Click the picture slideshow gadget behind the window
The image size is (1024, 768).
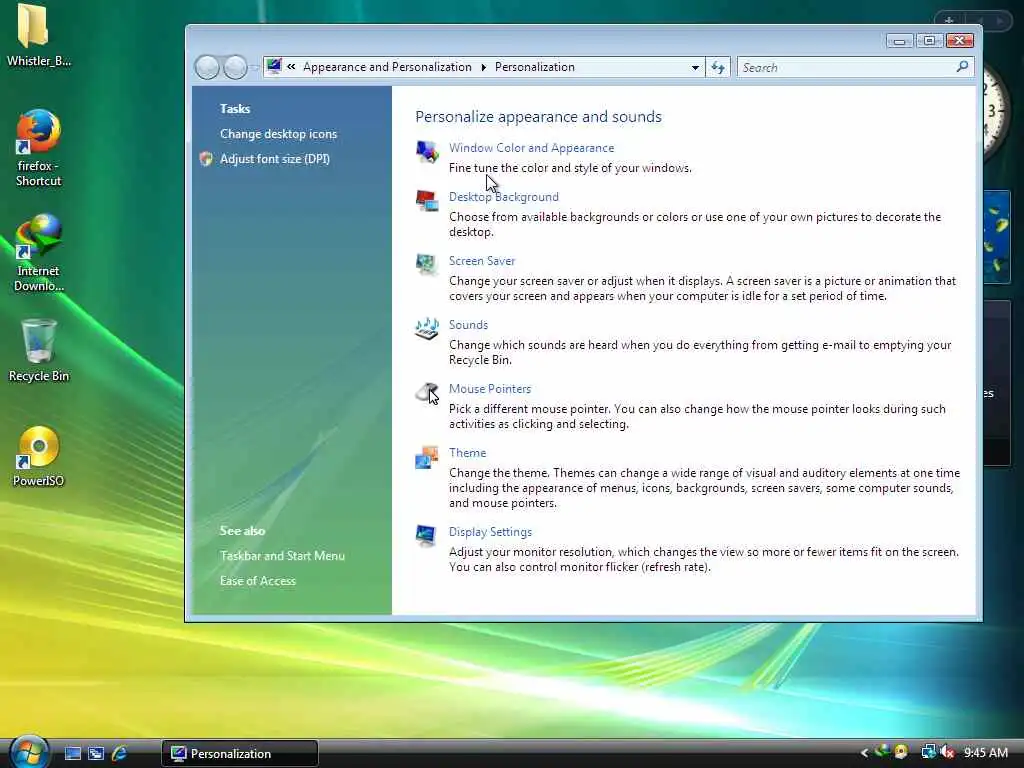point(997,236)
